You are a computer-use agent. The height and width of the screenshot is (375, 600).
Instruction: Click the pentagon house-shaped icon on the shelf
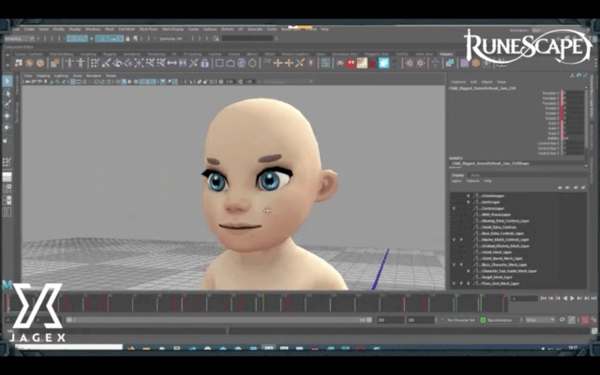point(230,63)
